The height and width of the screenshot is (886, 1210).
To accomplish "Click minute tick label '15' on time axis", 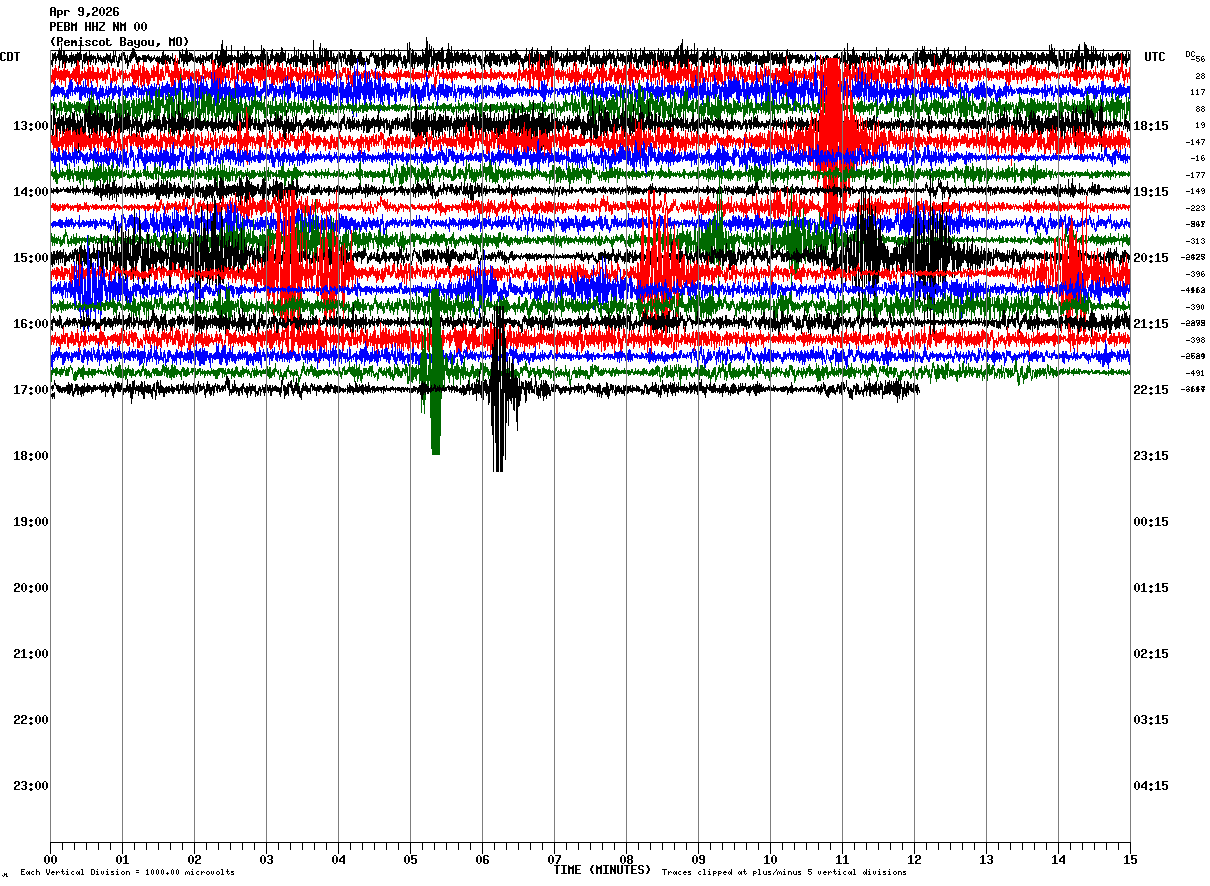I will click(x=1130, y=860).
